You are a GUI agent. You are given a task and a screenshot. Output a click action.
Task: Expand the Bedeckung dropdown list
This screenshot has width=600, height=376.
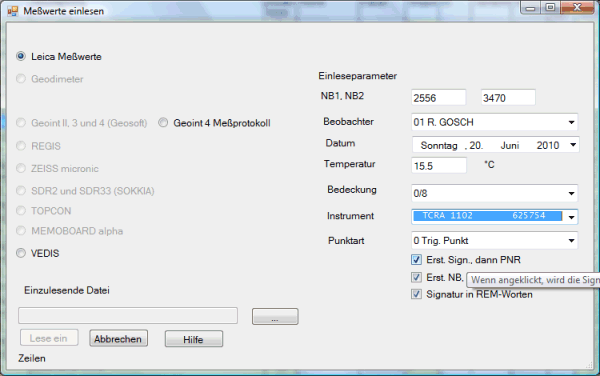(571, 193)
